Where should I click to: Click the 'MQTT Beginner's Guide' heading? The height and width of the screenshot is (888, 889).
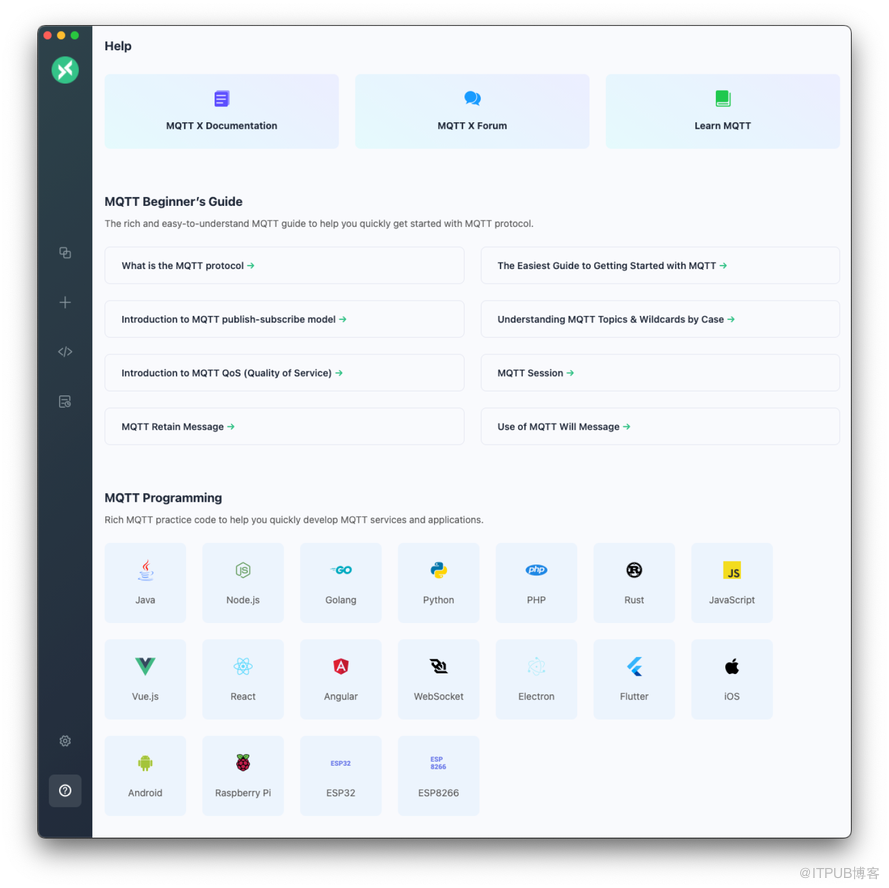click(173, 201)
